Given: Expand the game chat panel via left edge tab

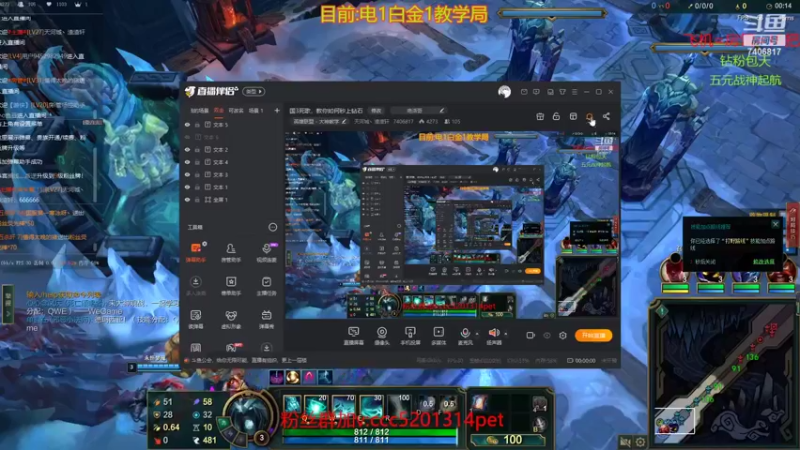Looking at the screenshot, I should tap(8, 304).
